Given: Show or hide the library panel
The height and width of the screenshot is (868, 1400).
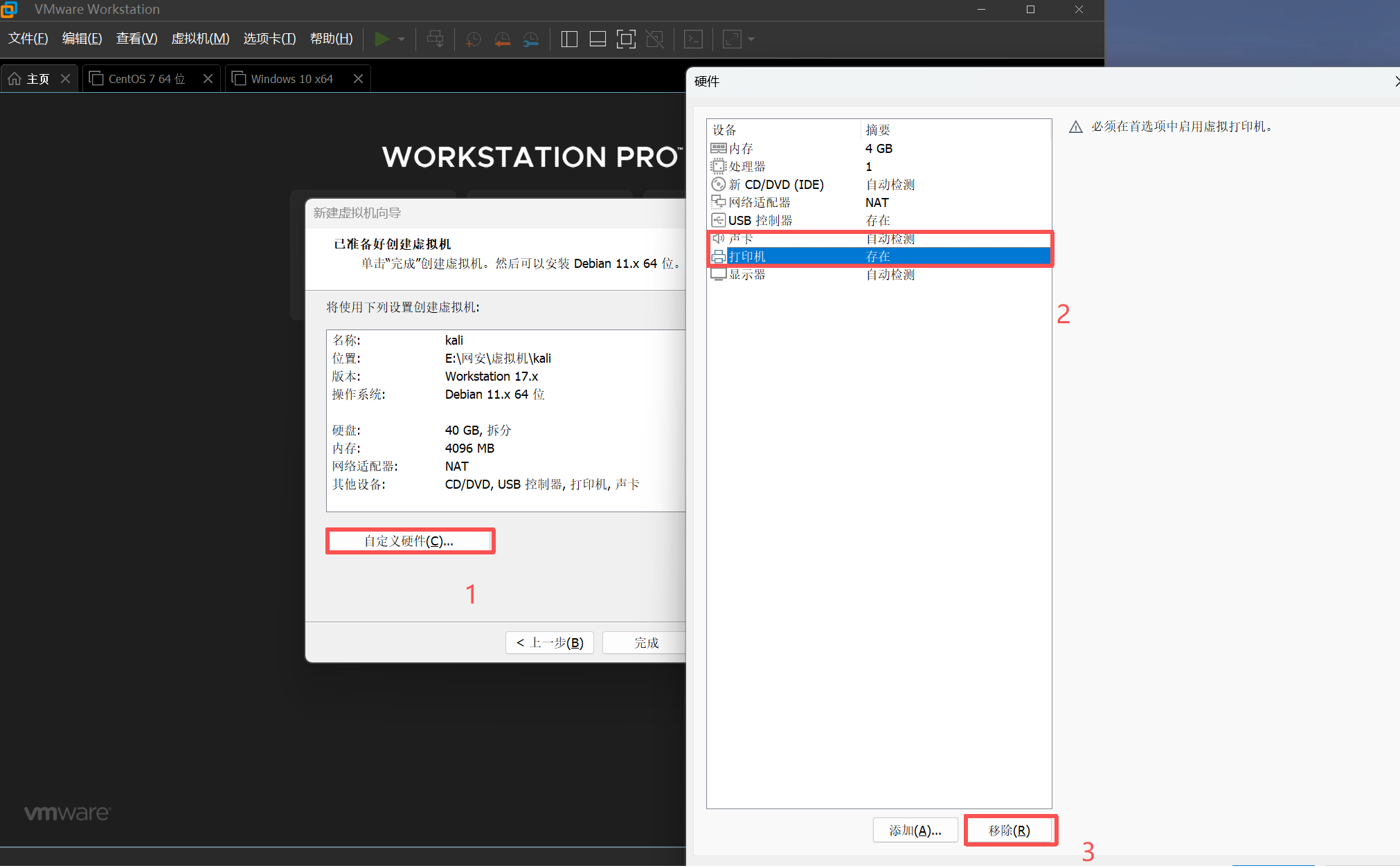Looking at the screenshot, I should [x=568, y=39].
